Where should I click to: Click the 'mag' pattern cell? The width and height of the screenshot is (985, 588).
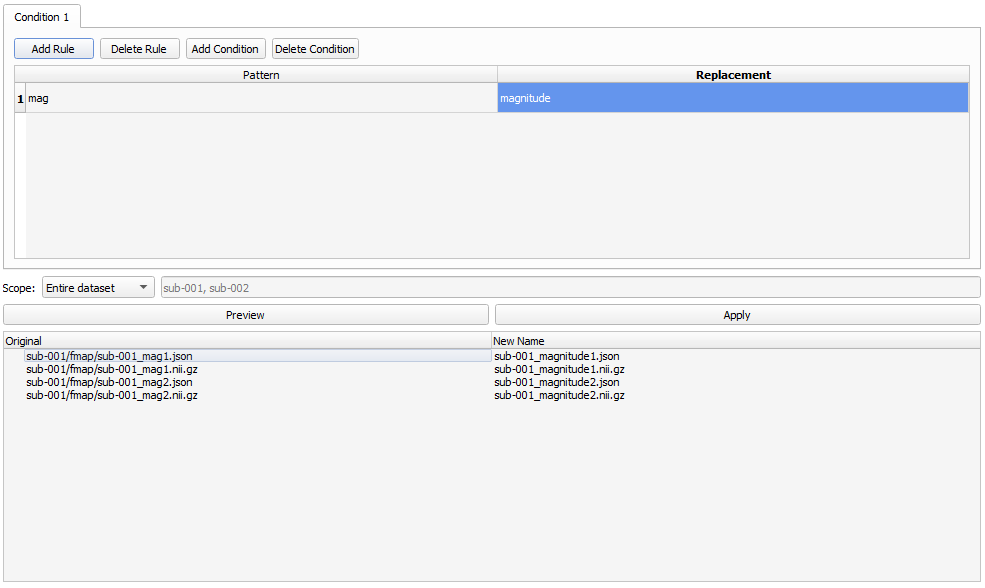click(261, 98)
